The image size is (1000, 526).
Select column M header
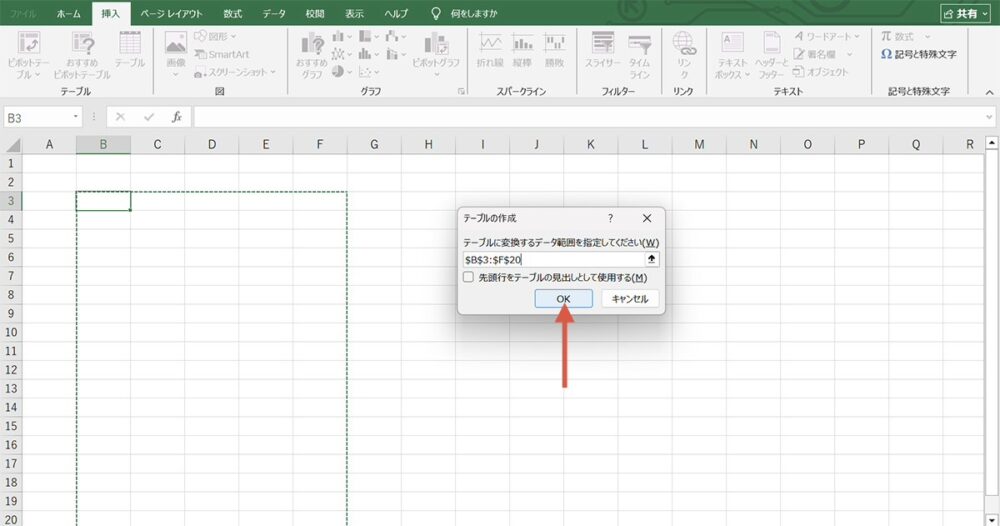[x=699, y=145]
